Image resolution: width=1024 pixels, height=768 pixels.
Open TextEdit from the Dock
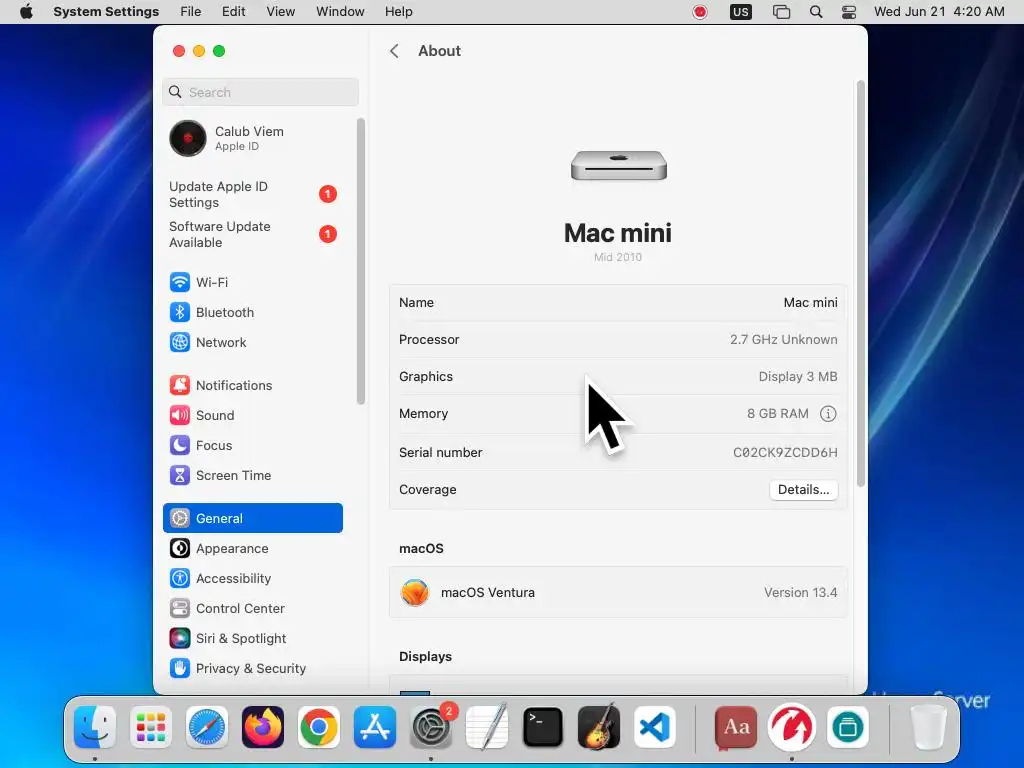point(487,727)
